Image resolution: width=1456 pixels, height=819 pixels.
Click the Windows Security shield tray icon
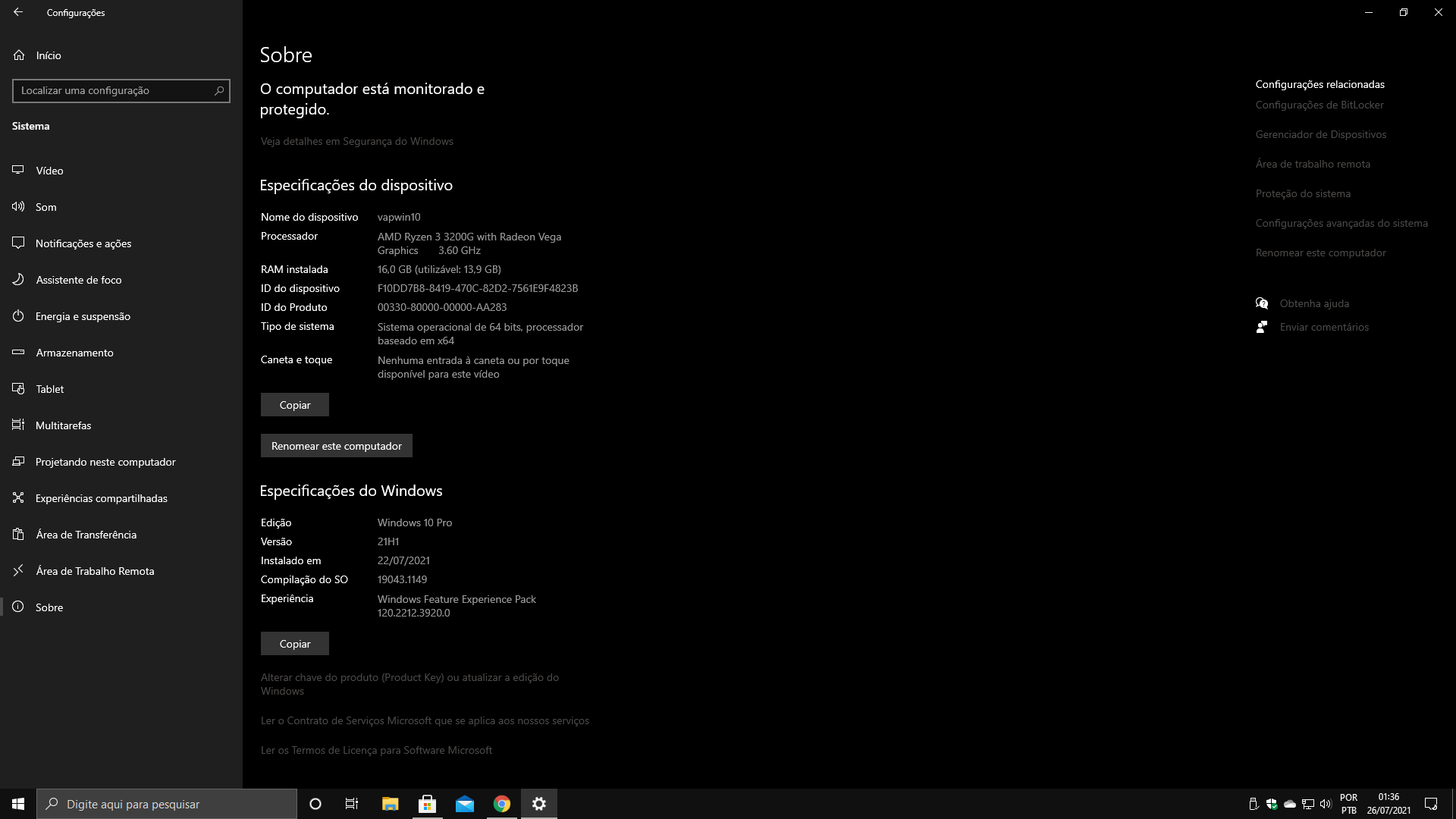click(1272, 804)
